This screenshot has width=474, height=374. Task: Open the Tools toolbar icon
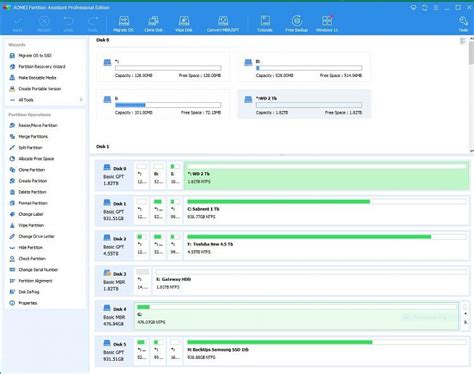point(463,24)
